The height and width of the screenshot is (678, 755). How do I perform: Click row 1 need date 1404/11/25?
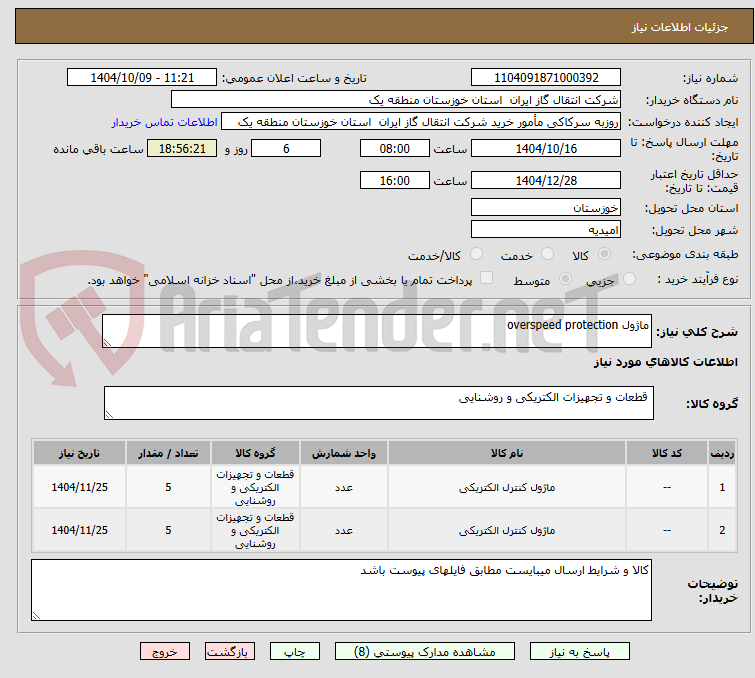(x=79, y=487)
